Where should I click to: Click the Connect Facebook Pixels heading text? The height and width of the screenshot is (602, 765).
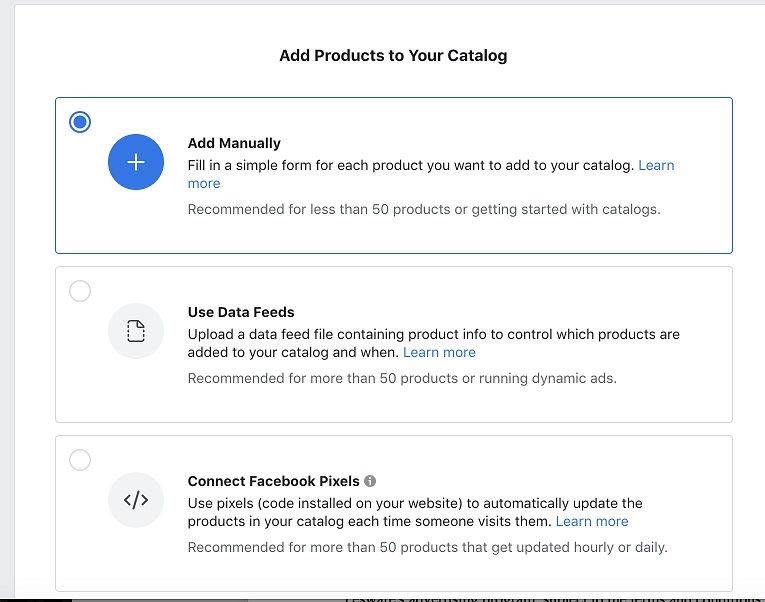(x=273, y=481)
